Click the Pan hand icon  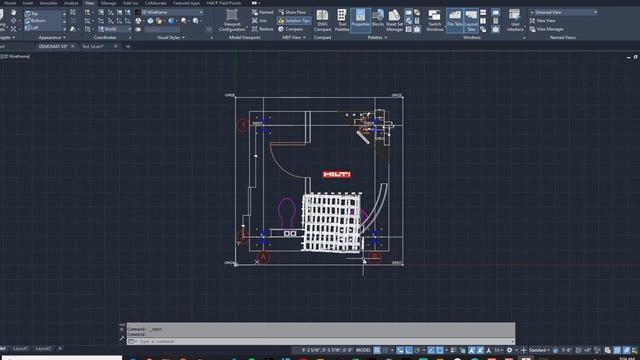pos(13,13)
